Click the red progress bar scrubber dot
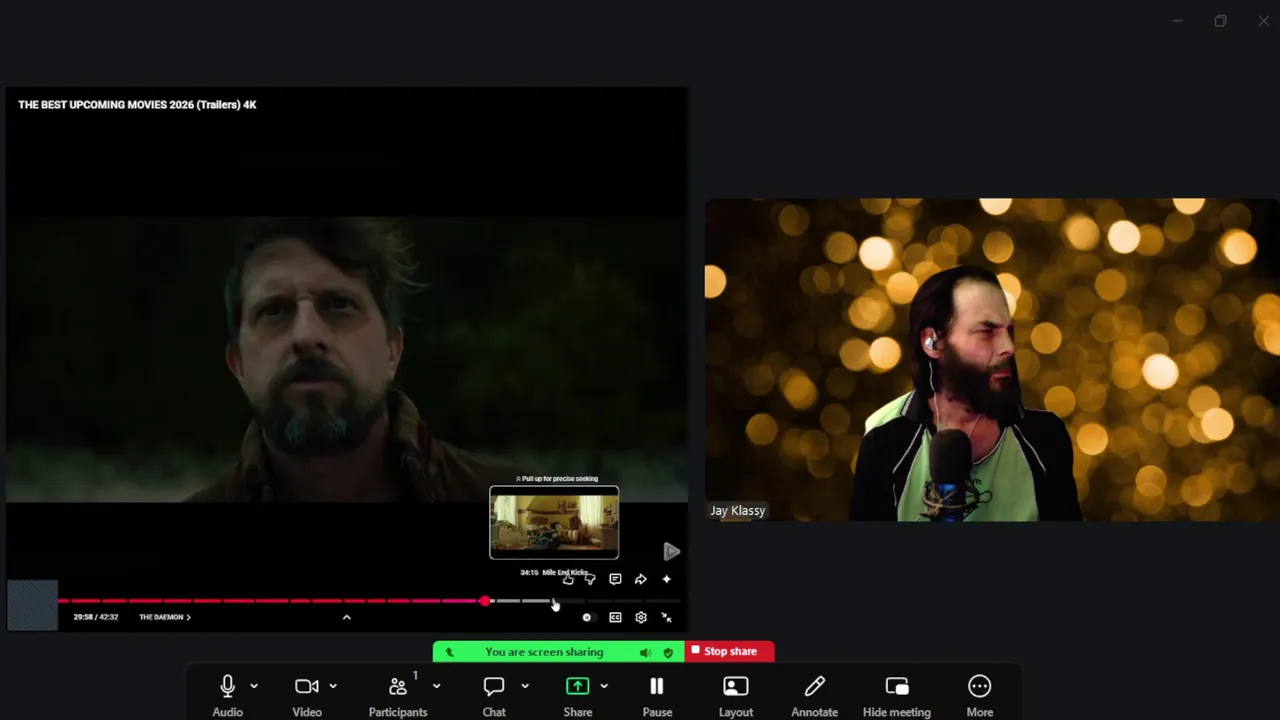1280x720 pixels. [485, 601]
